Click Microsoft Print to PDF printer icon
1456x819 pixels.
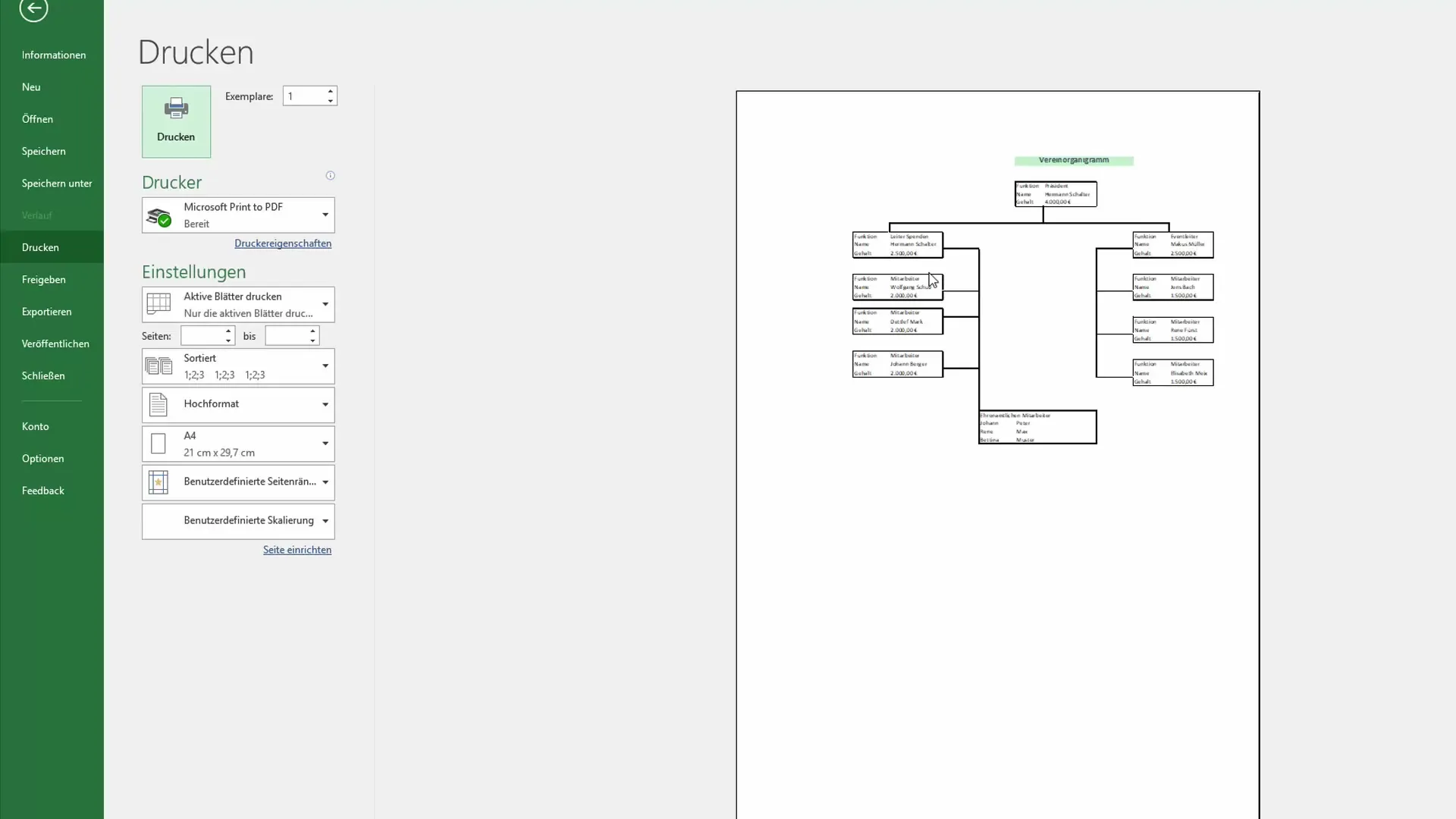click(x=158, y=217)
